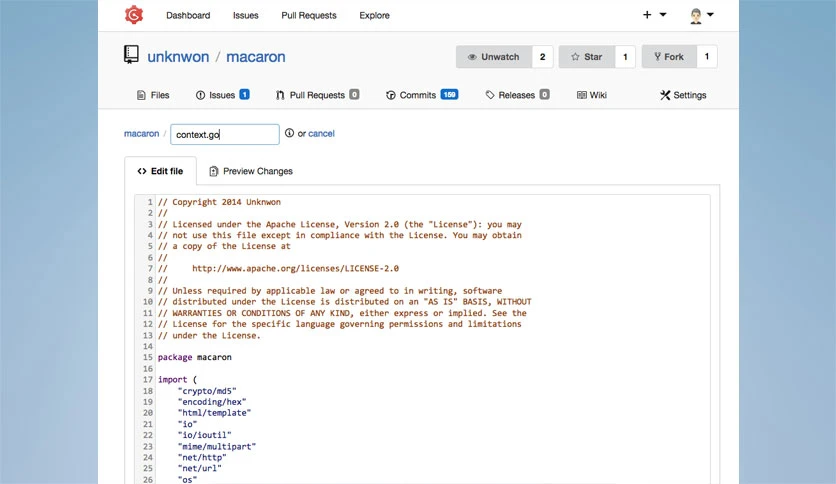
Task: Click the 'under the License.' comment line
Action: [209, 335]
